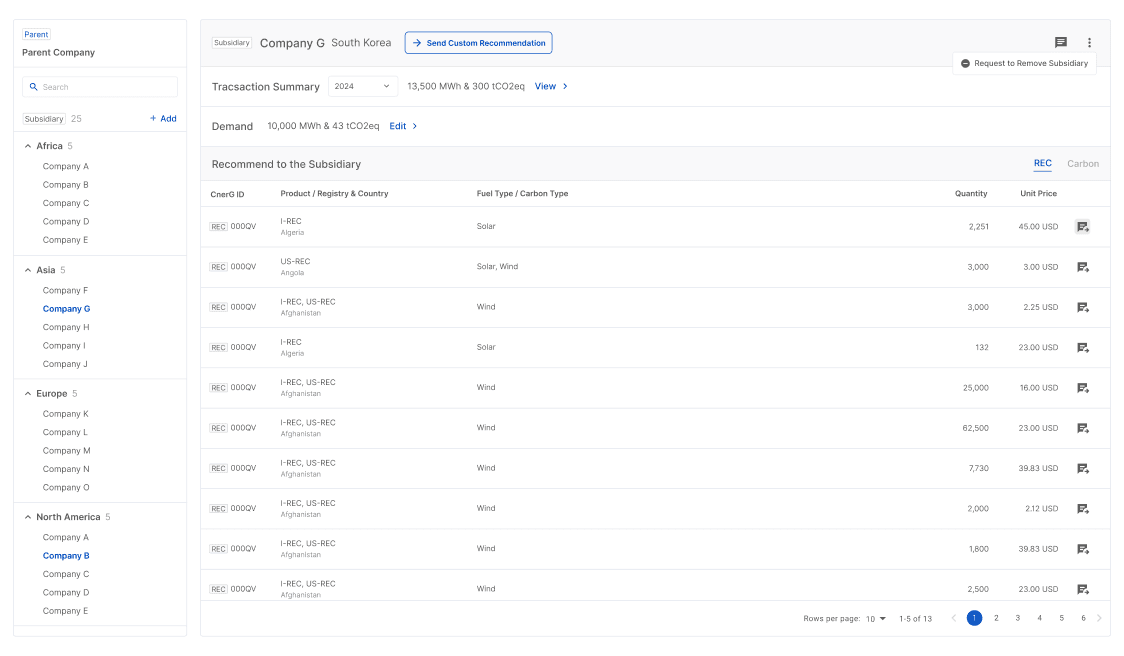Click the recommend icon on the last Wind row
The width and height of the screenshot is (1124, 656).
(x=1082, y=588)
